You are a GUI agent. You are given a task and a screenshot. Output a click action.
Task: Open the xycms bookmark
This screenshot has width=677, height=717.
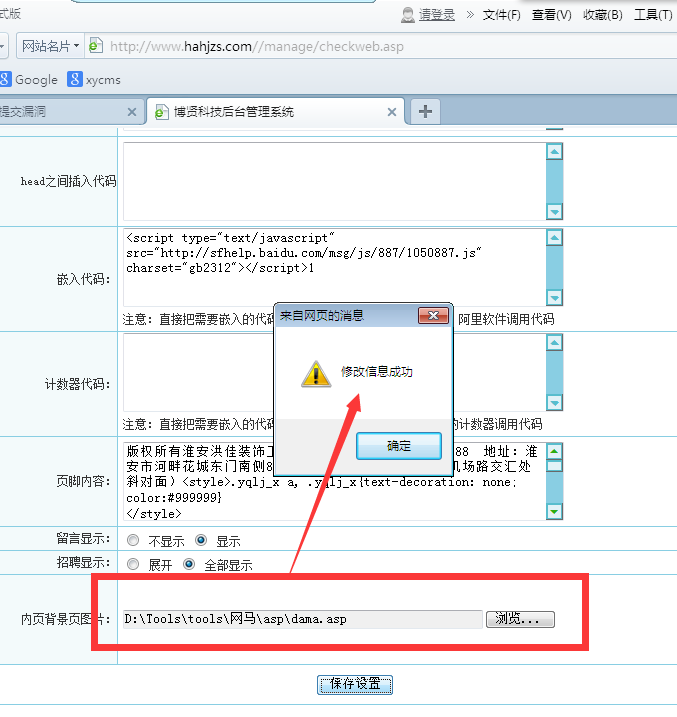coord(94,80)
